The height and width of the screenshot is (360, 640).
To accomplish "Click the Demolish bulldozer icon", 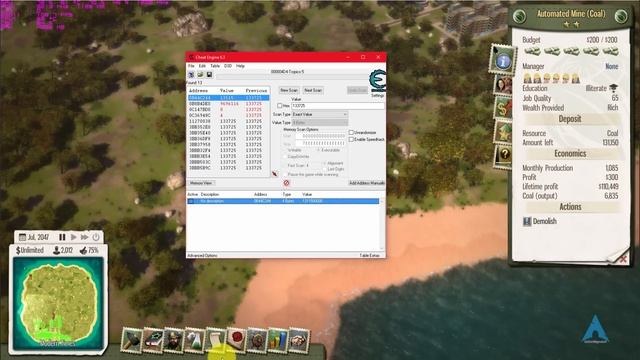I will (527, 221).
